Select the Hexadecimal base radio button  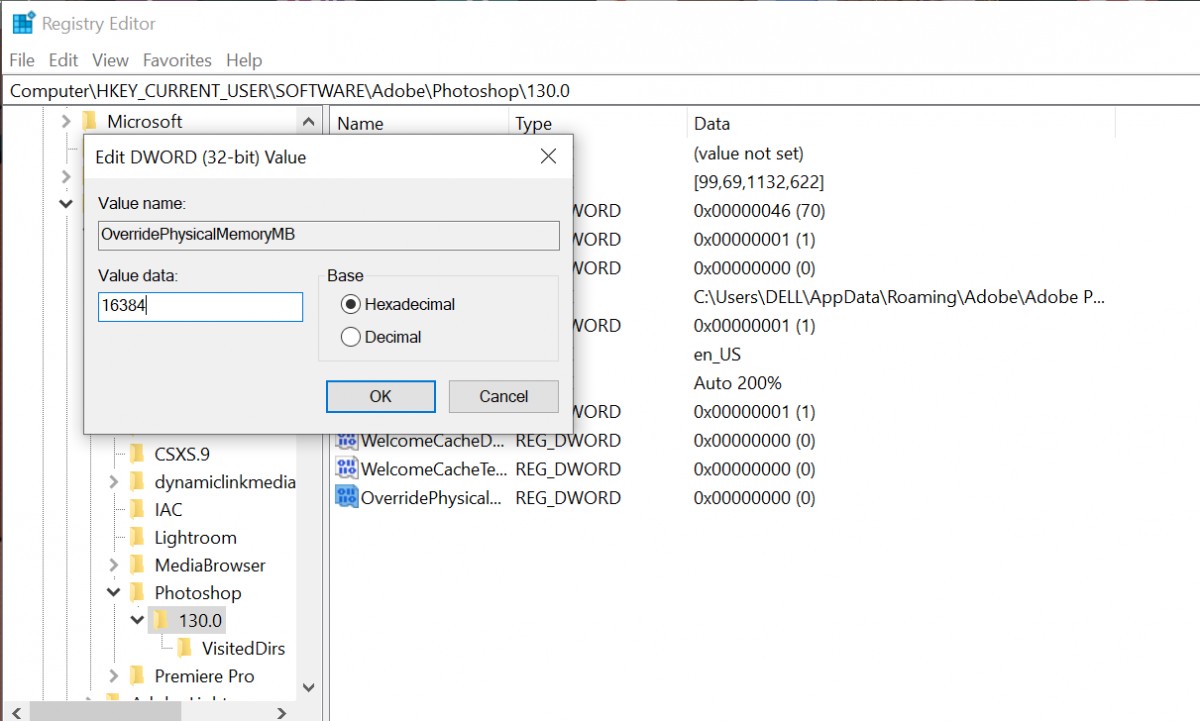coord(351,304)
